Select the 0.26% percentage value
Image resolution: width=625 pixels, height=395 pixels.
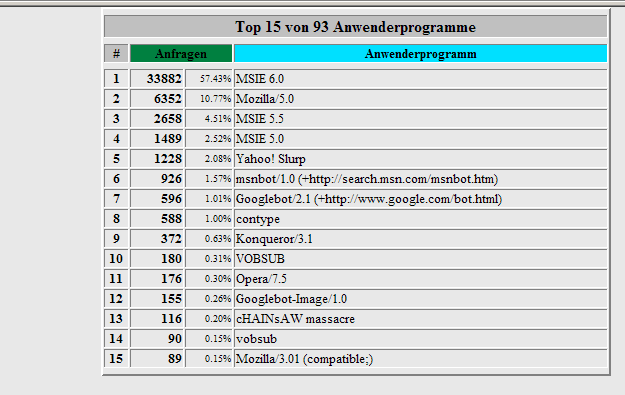[218, 299]
